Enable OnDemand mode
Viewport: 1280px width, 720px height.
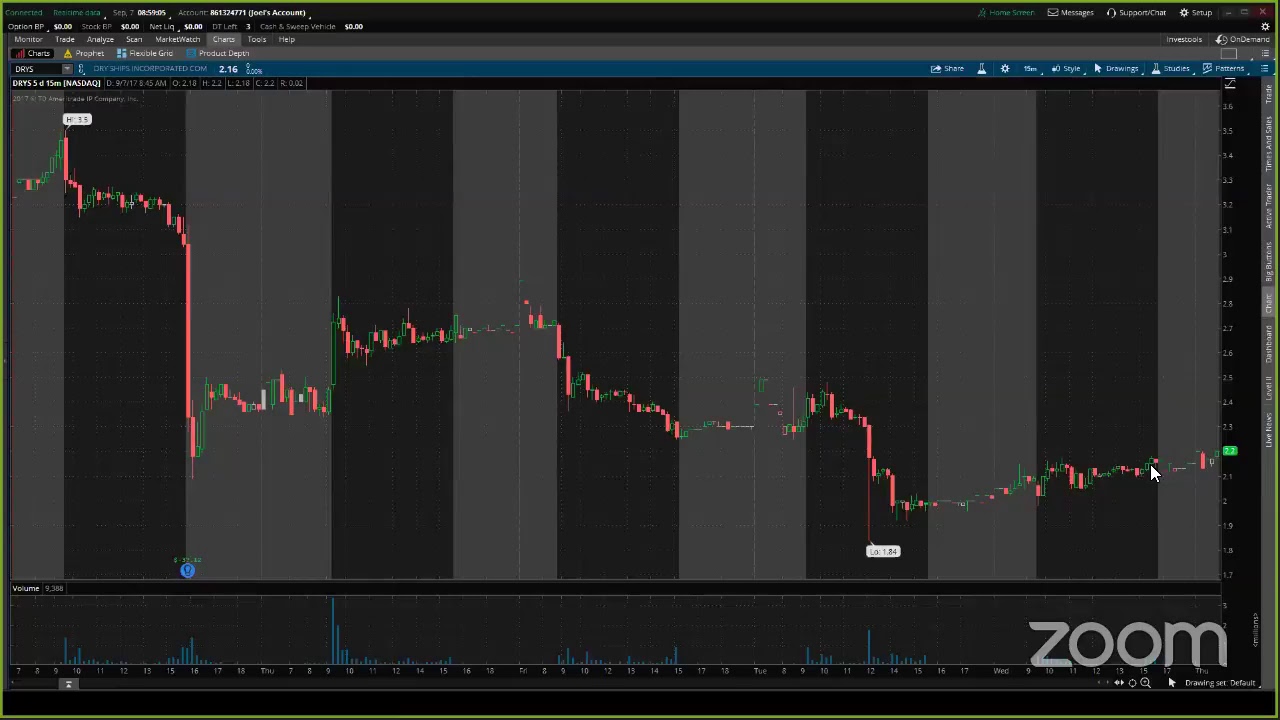coord(1243,39)
